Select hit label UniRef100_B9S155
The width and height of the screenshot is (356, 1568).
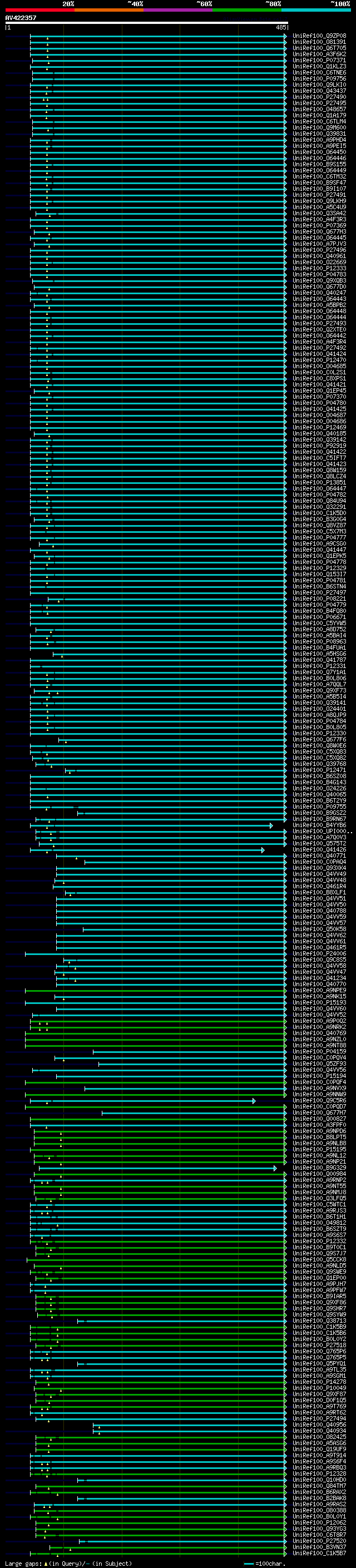click(x=319, y=164)
